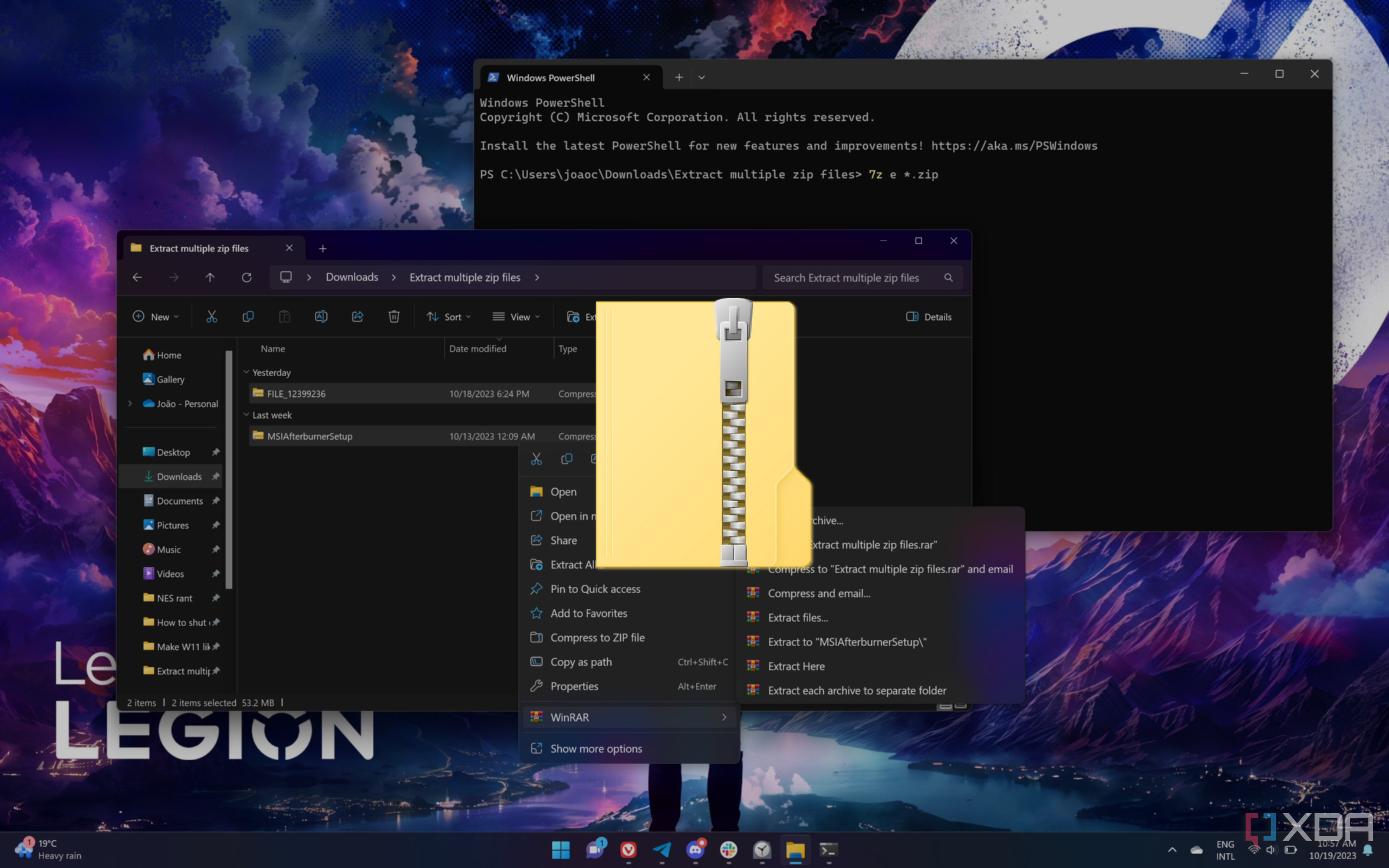Viewport: 1389px width, 868px height.
Task: Click the Paste toolbar icon
Action: tap(285, 316)
